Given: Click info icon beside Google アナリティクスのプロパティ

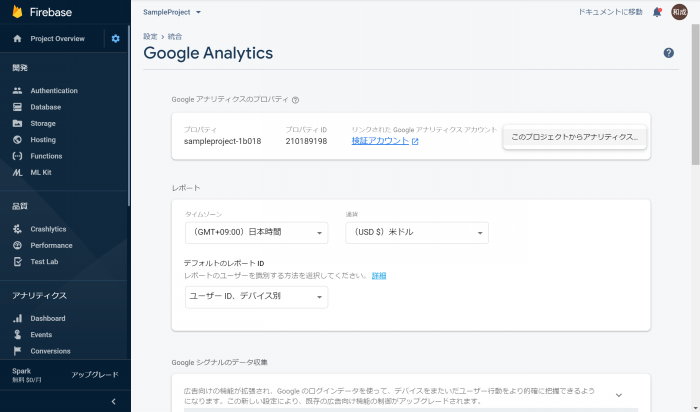Looking at the screenshot, I should point(296,100).
